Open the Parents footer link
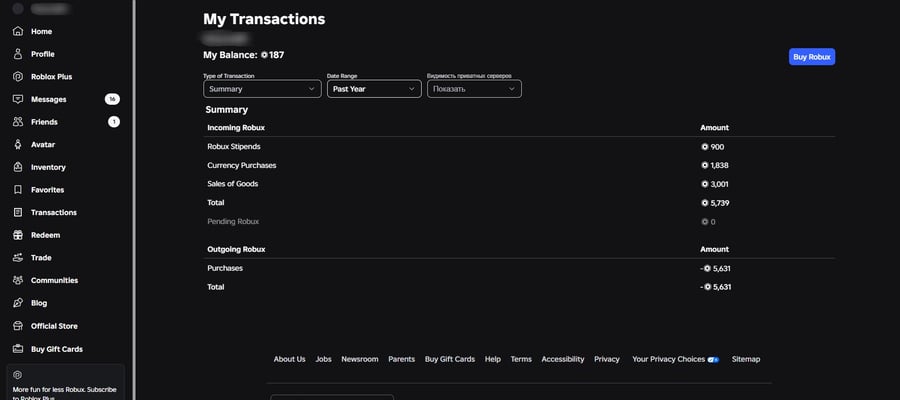The width and height of the screenshot is (900, 400). tap(401, 359)
